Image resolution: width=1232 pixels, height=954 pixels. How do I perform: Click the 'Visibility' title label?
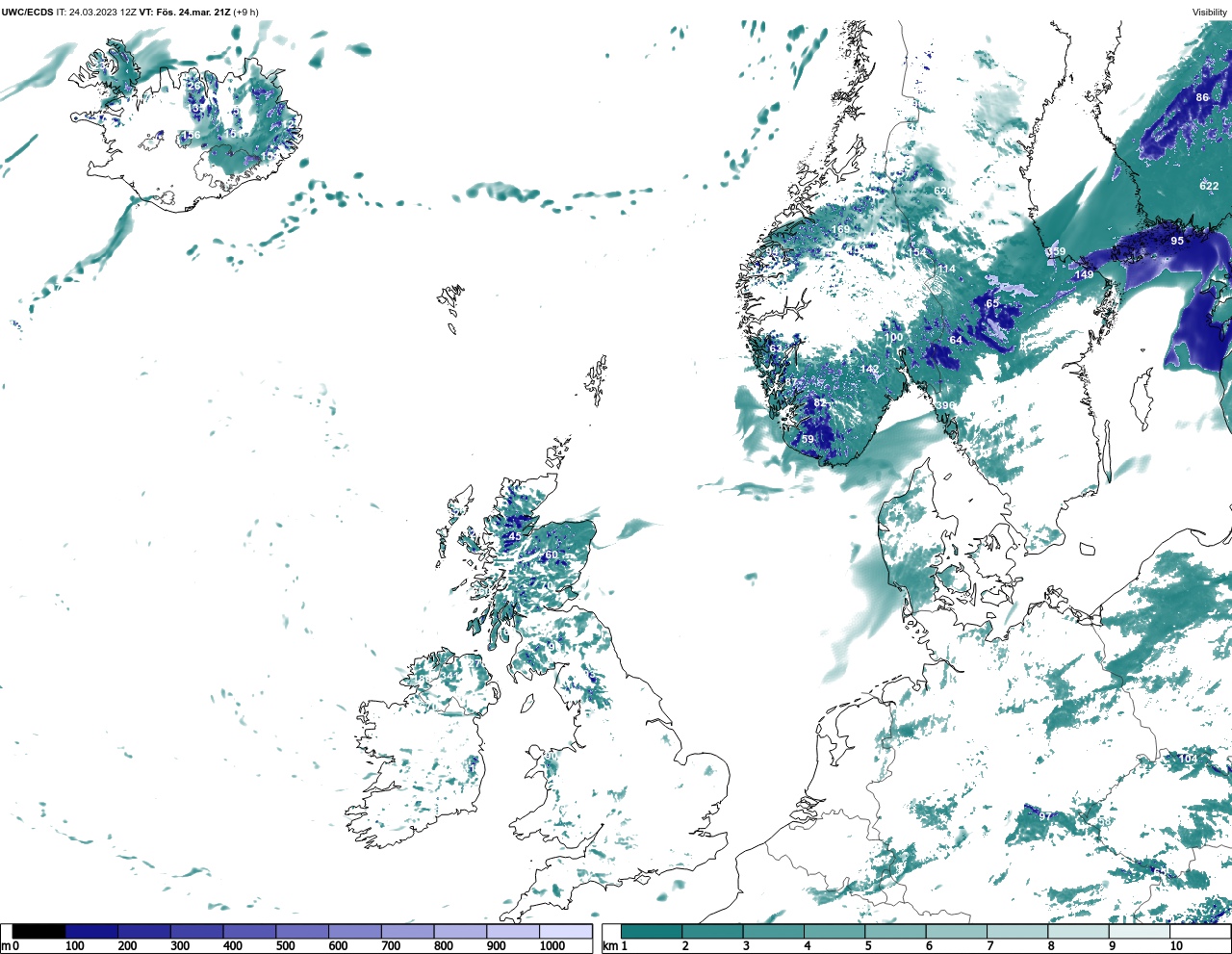pyautogui.click(x=1210, y=13)
